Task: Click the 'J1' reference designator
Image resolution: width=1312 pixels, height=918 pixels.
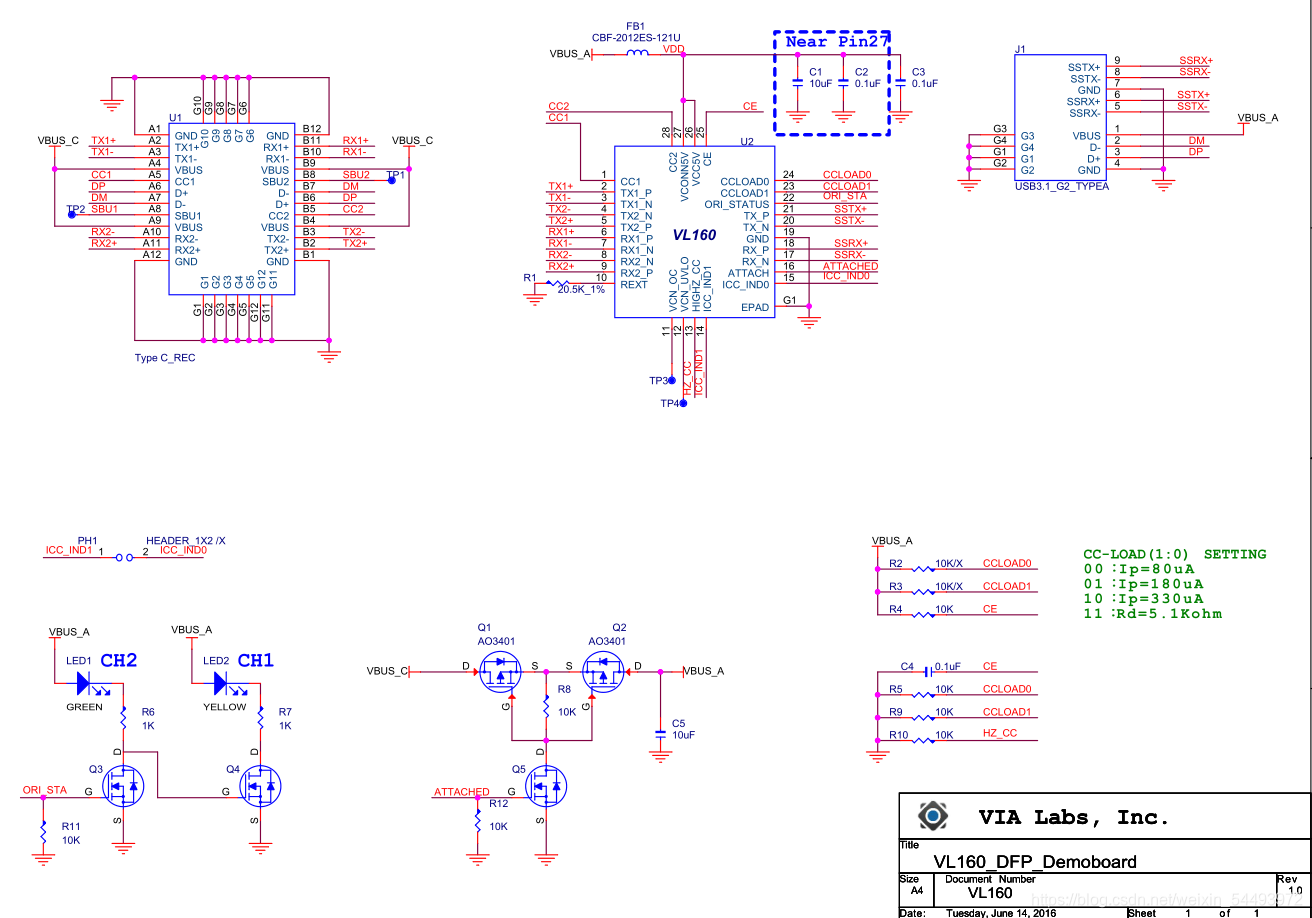Action: pos(1020,48)
